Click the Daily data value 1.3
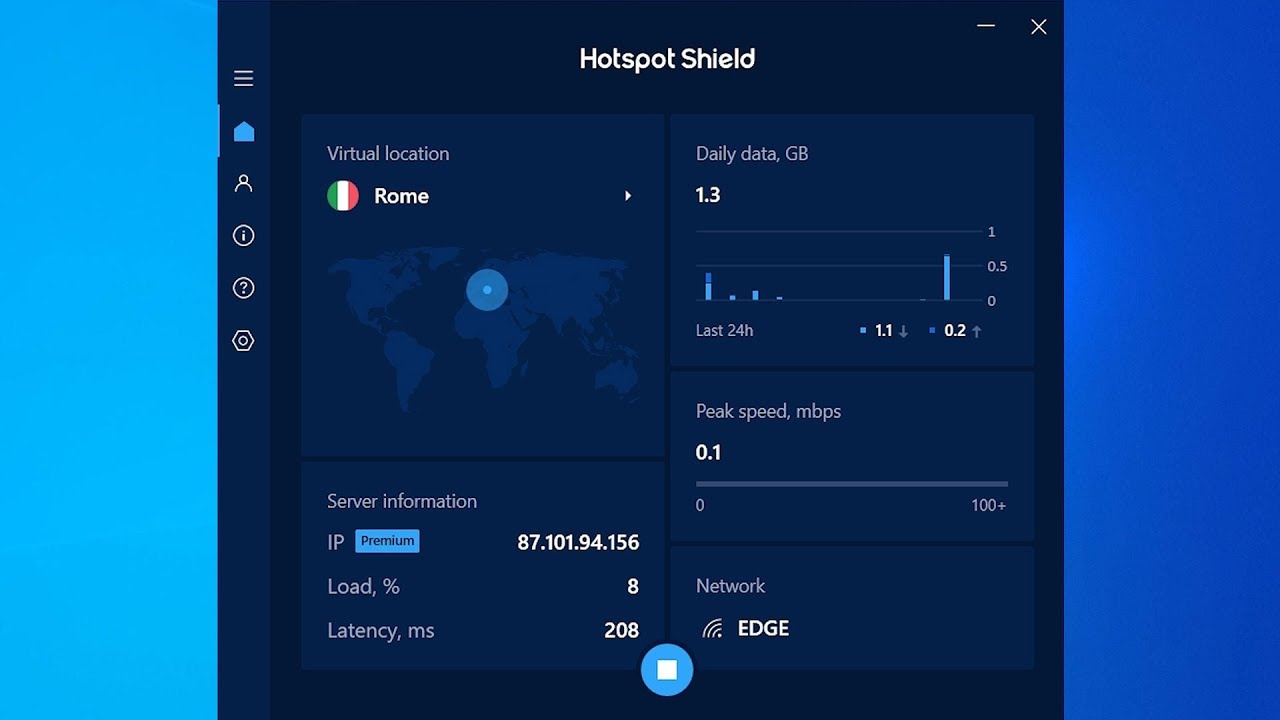Image resolution: width=1280 pixels, height=720 pixels. [x=708, y=195]
